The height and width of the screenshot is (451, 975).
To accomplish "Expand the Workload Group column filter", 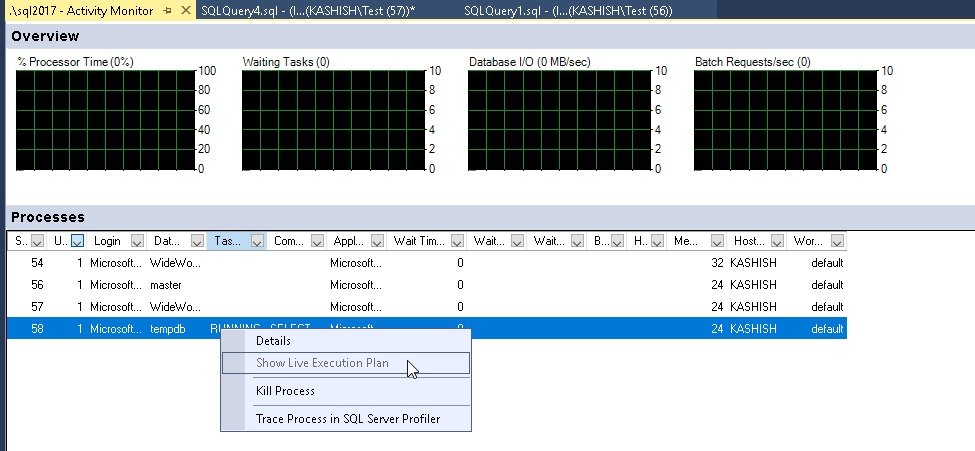I will click(837, 241).
